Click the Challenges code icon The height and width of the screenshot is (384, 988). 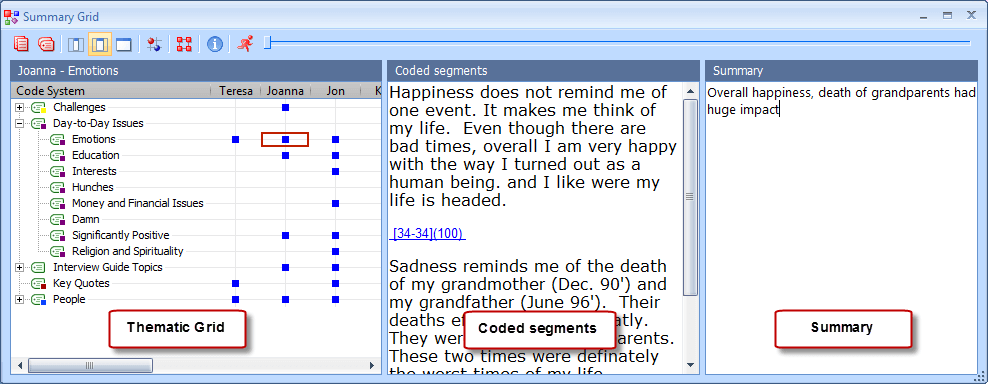point(39,108)
